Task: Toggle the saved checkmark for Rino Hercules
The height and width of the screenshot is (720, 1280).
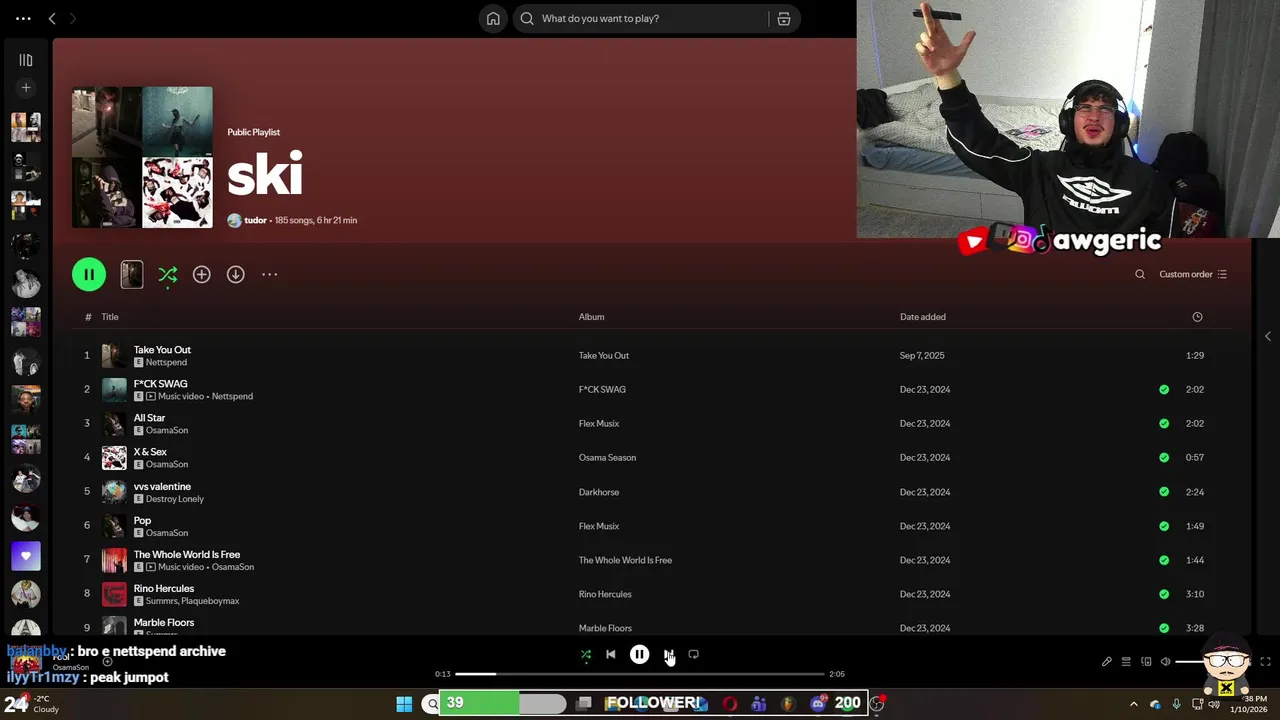Action: 1164,594
